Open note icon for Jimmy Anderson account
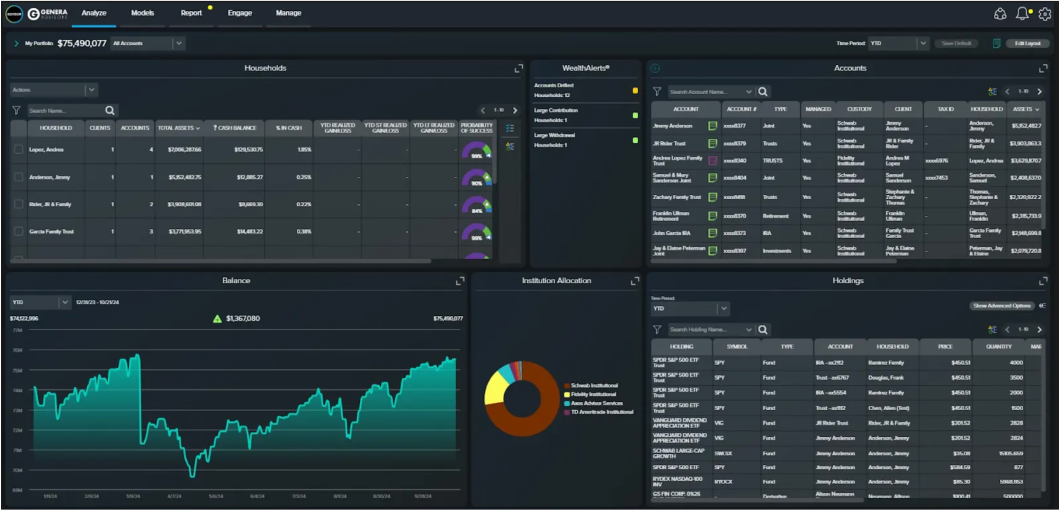 pyautogui.click(x=712, y=126)
